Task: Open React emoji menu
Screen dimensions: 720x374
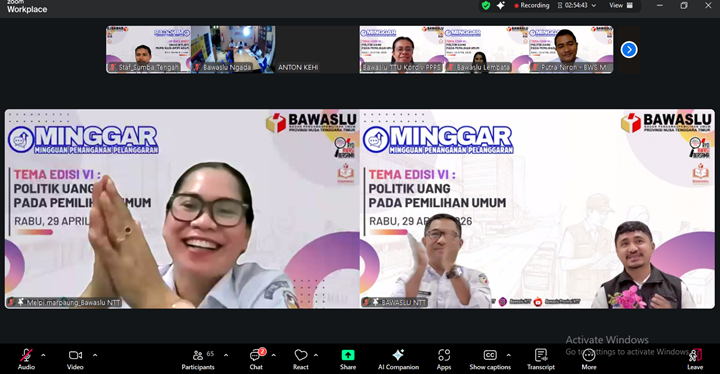Action: 301,359
